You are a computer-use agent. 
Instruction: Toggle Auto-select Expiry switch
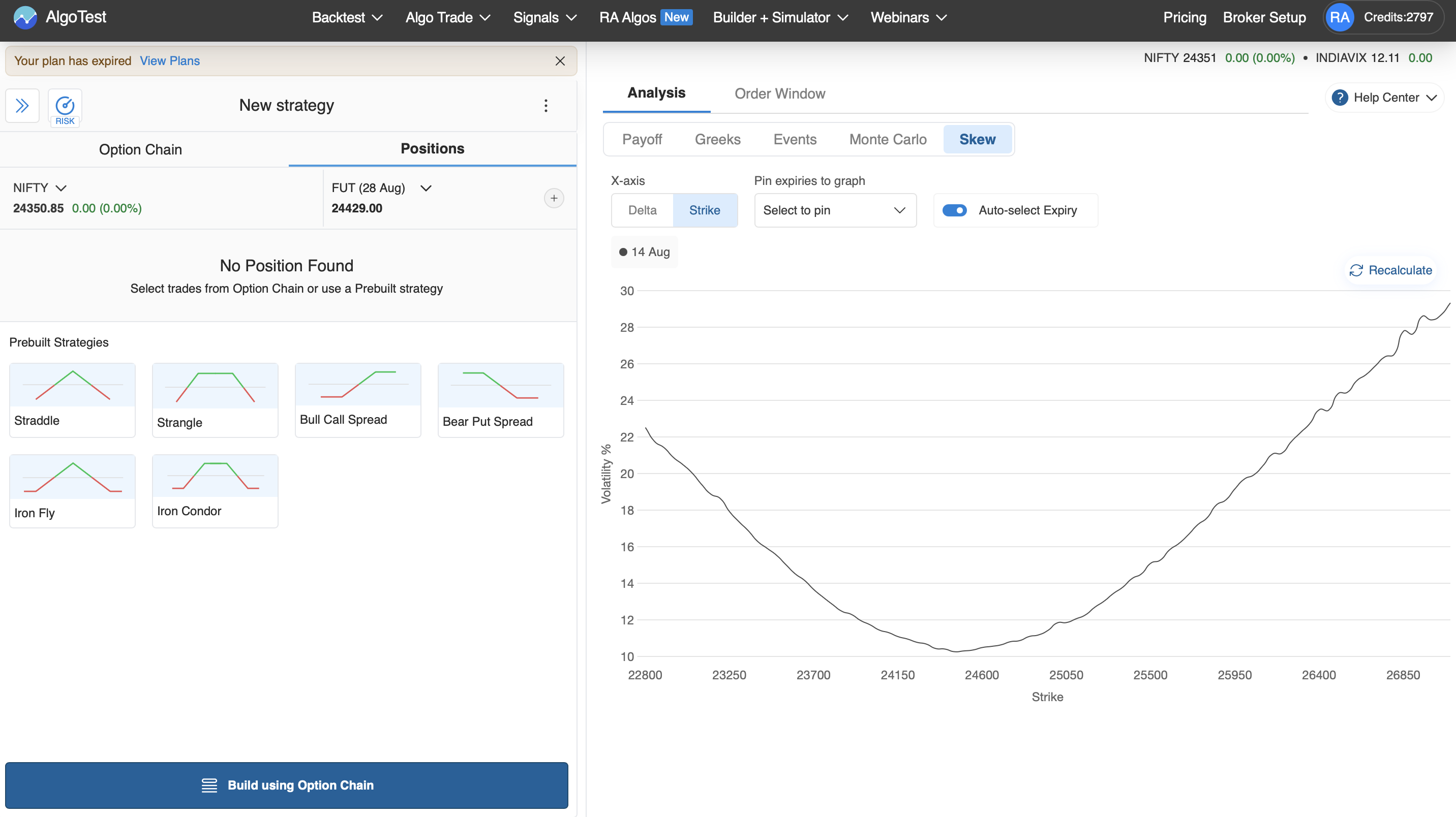coord(954,210)
